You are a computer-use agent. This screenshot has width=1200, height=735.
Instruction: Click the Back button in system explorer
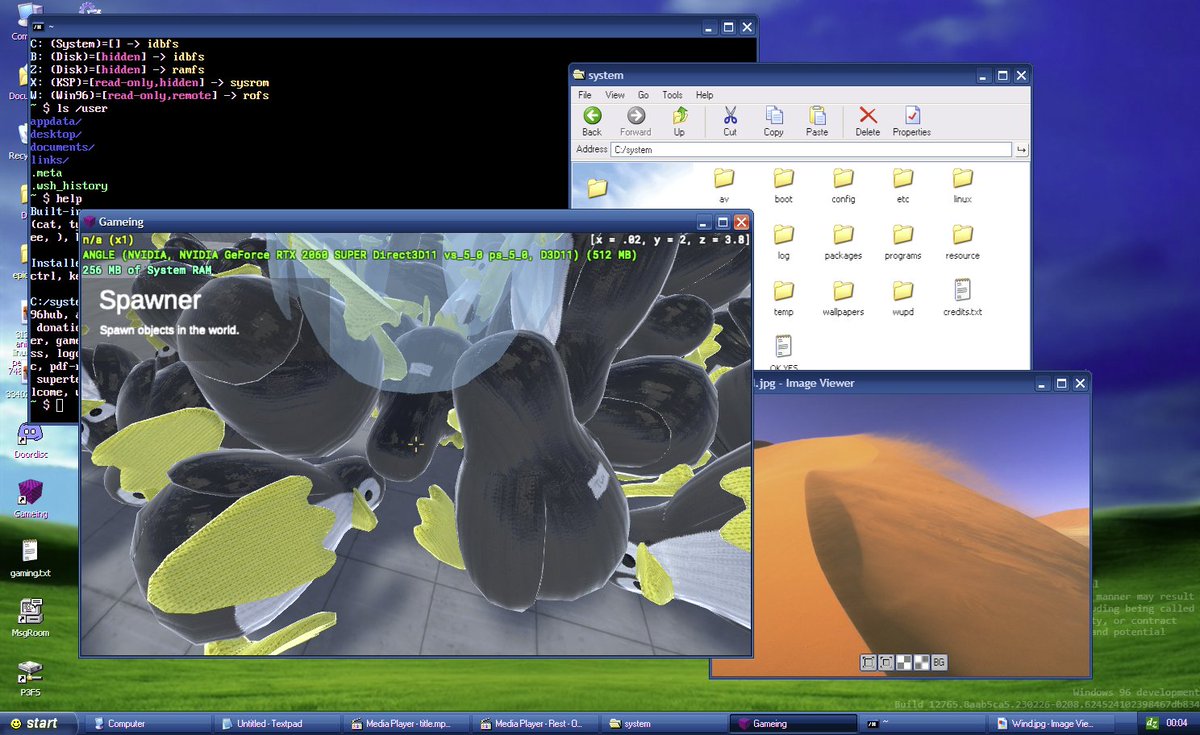coord(592,121)
